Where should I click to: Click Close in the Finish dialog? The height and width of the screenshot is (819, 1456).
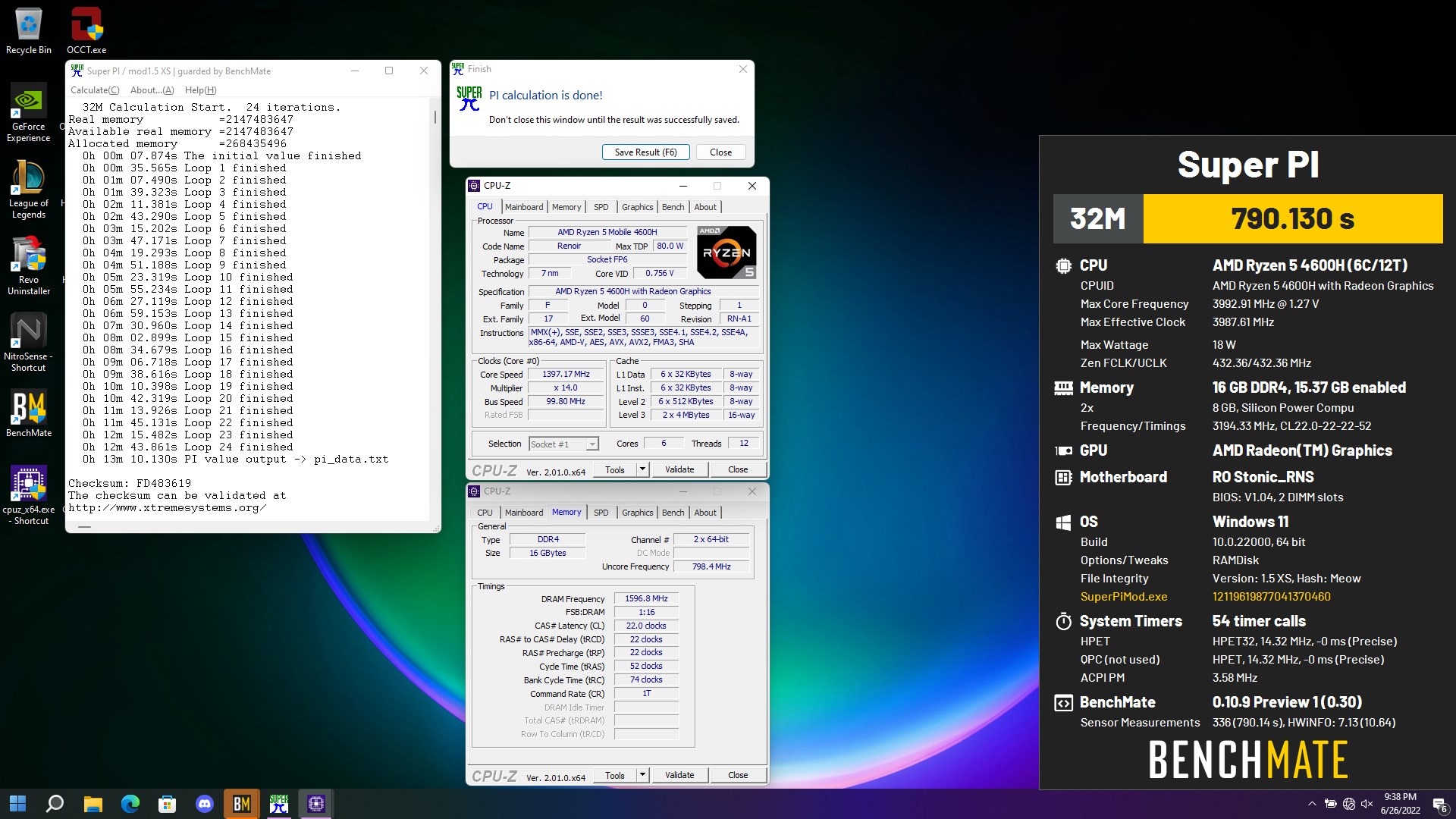(x=720, y=152)
